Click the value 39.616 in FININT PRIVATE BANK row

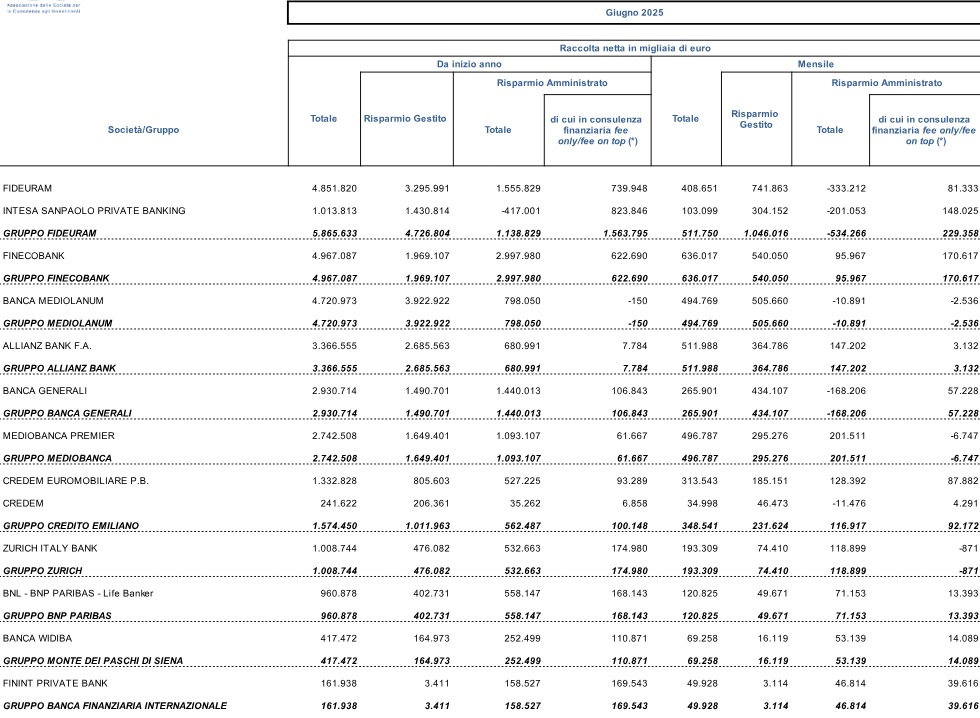click(963, 684)
